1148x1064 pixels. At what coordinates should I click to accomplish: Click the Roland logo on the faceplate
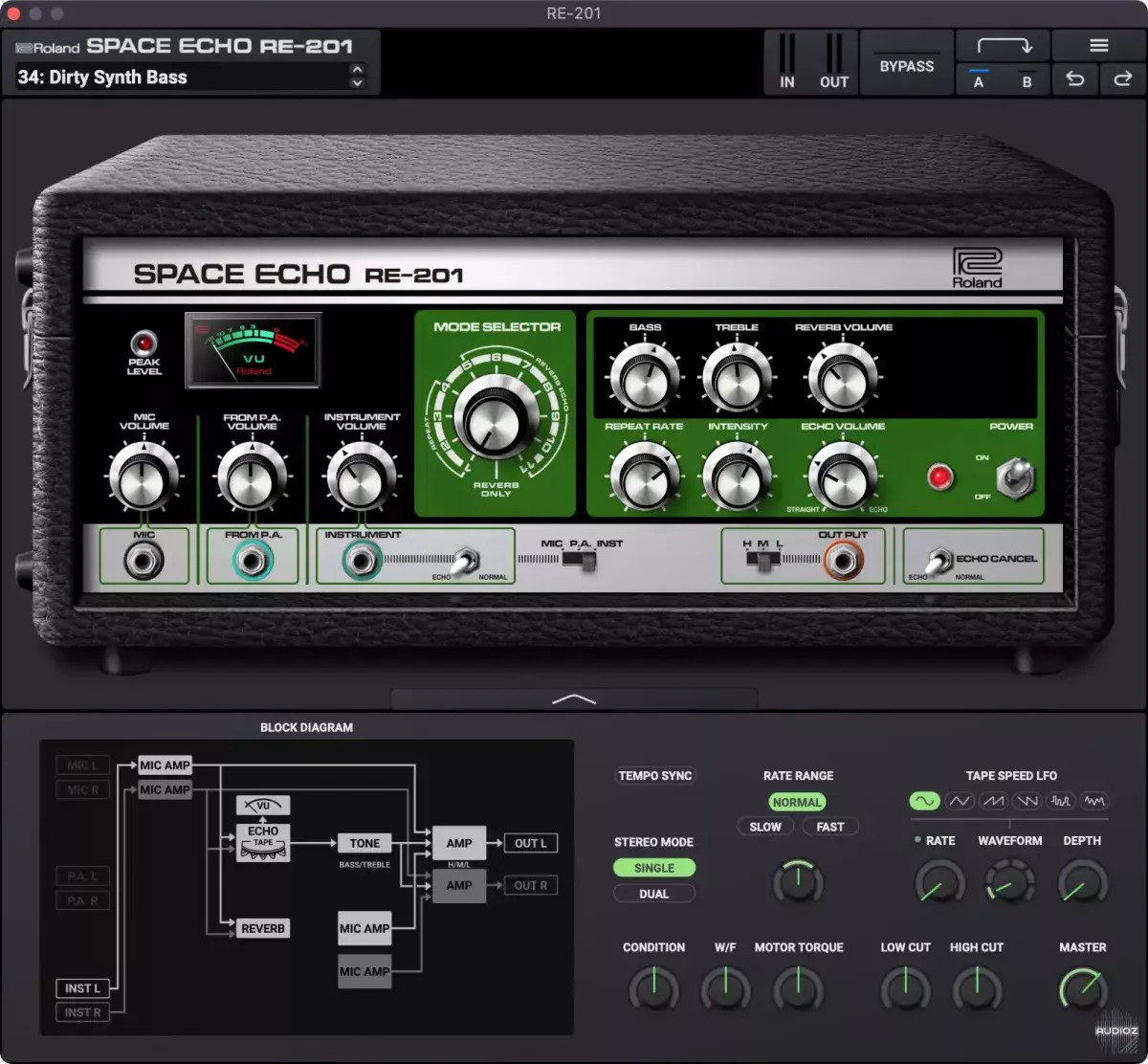click(977, 268)
